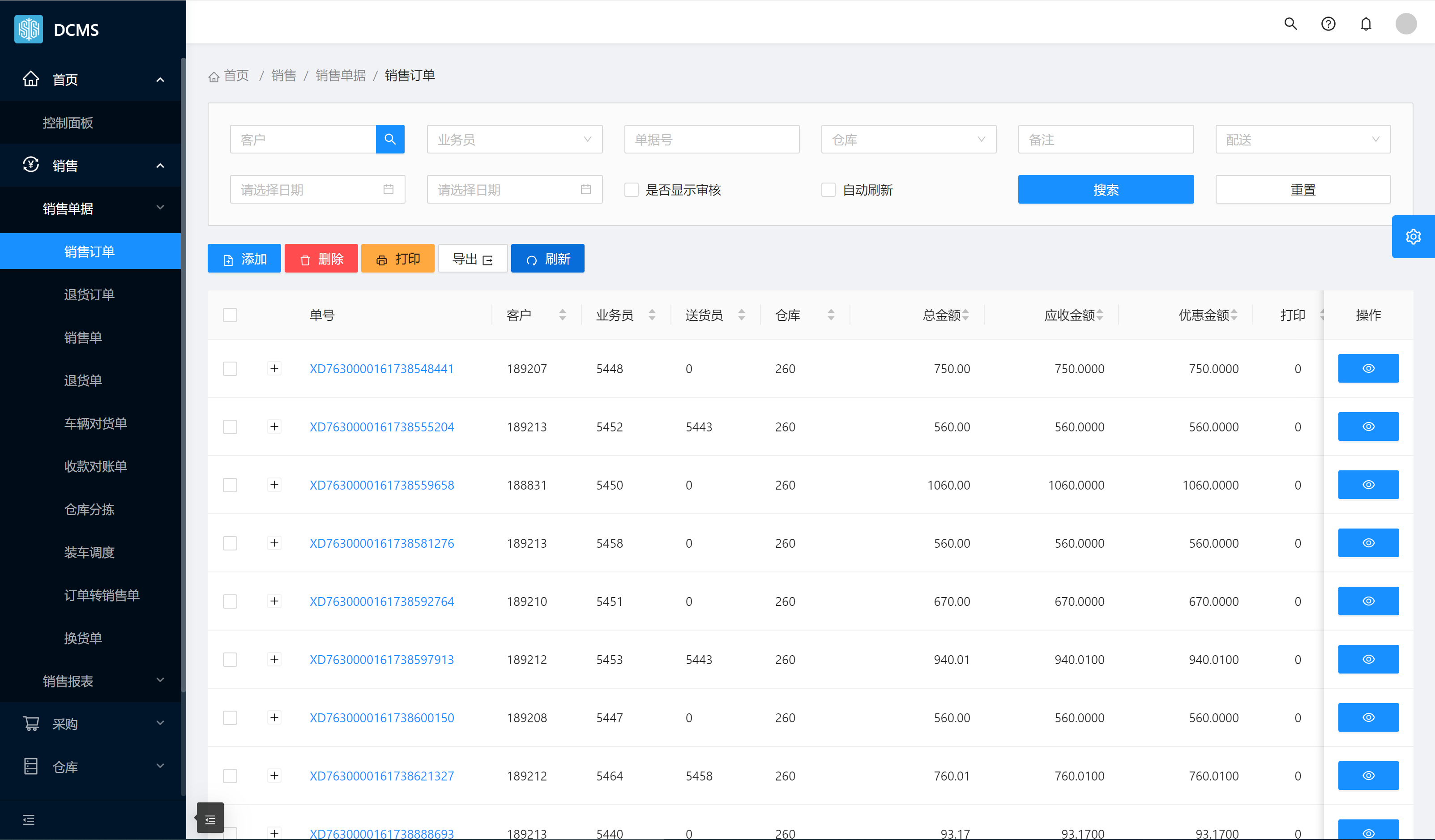The height and width of the screenshot is (840, 1435).
Task: Check the select-all checkbox in table header
Action: 230,315
